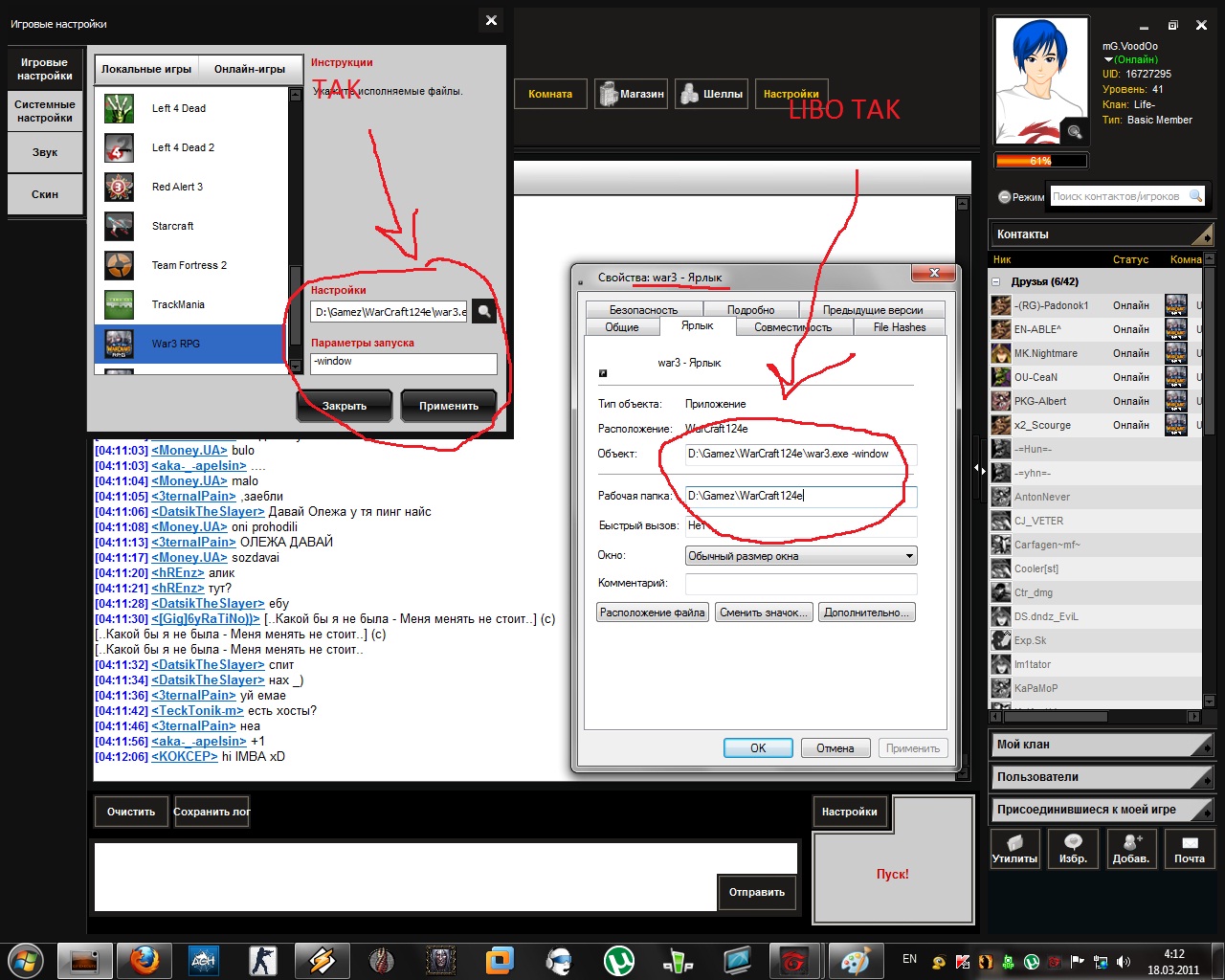Click the Windows Start button

[25, 960]
